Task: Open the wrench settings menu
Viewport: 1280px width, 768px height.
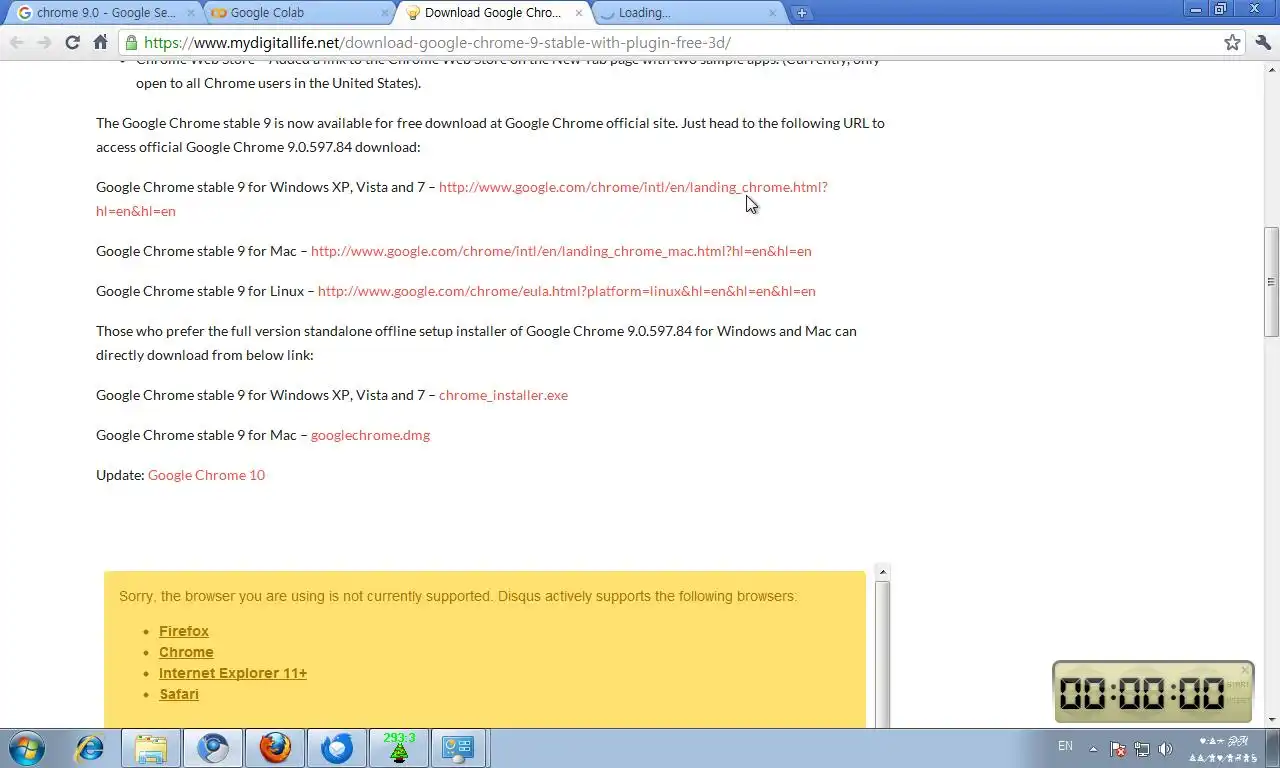Action: pos(1262,42)
